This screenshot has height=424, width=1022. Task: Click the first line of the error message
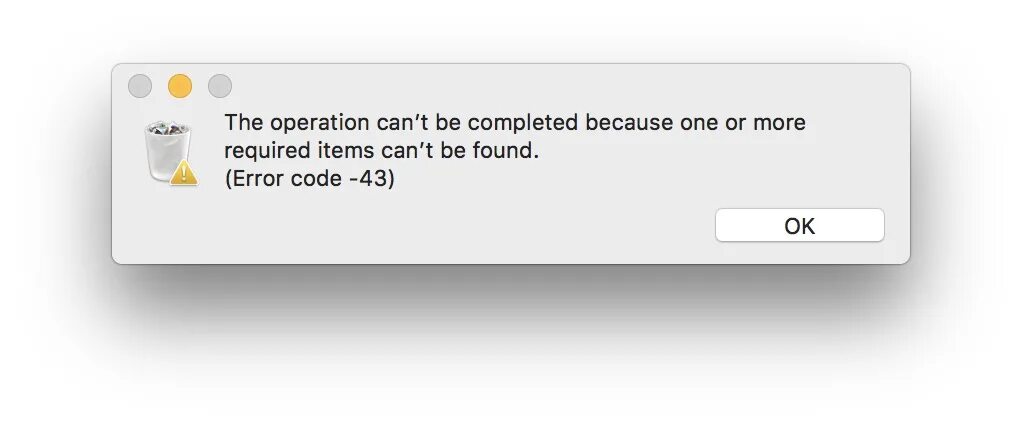click(515, 123)
